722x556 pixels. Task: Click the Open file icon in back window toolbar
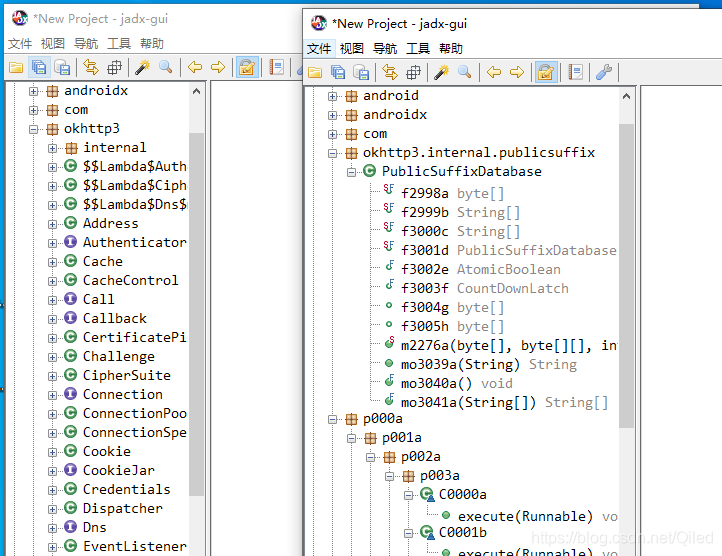coord(16,68)
